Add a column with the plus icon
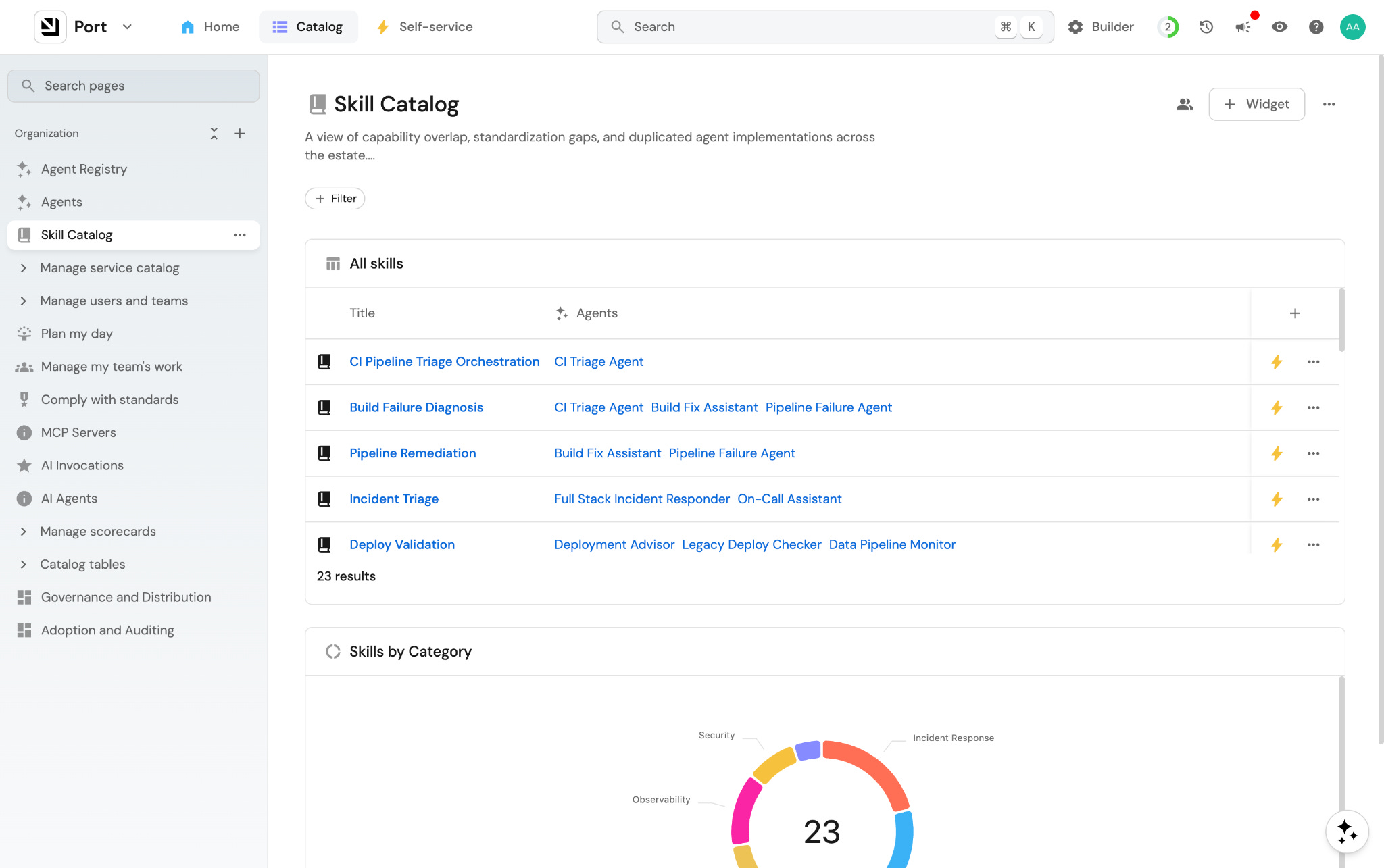The width and height of the screenshot is (1384, 868). click(x=1295, y=313)
